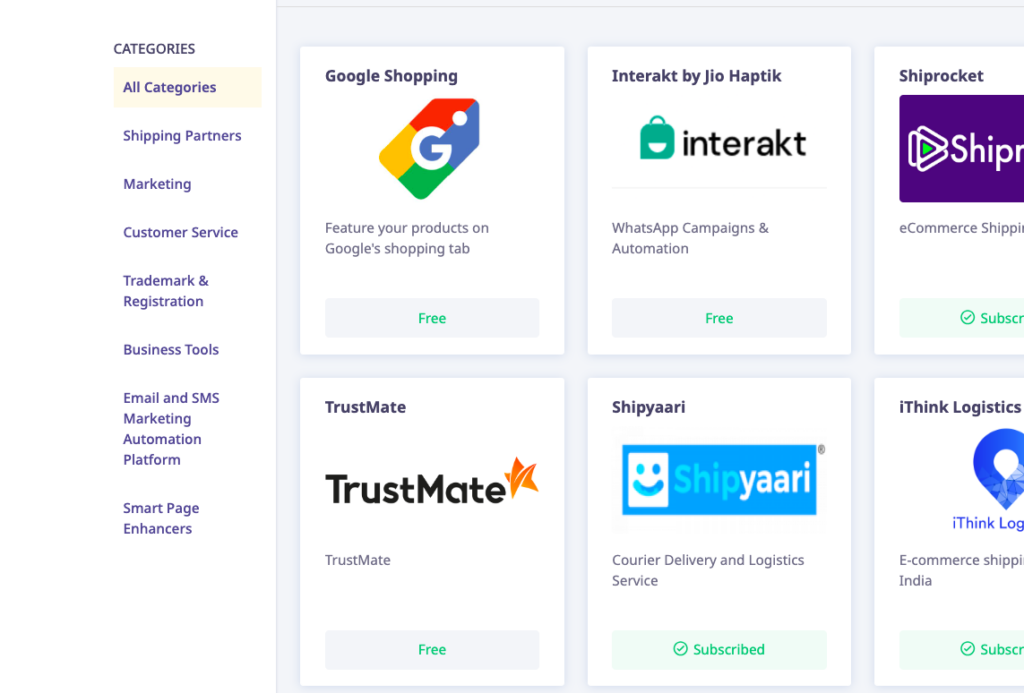This screenshot has width=1024, height=693.
Task: Click the Shipyaari blue logo
Action: 719,480
